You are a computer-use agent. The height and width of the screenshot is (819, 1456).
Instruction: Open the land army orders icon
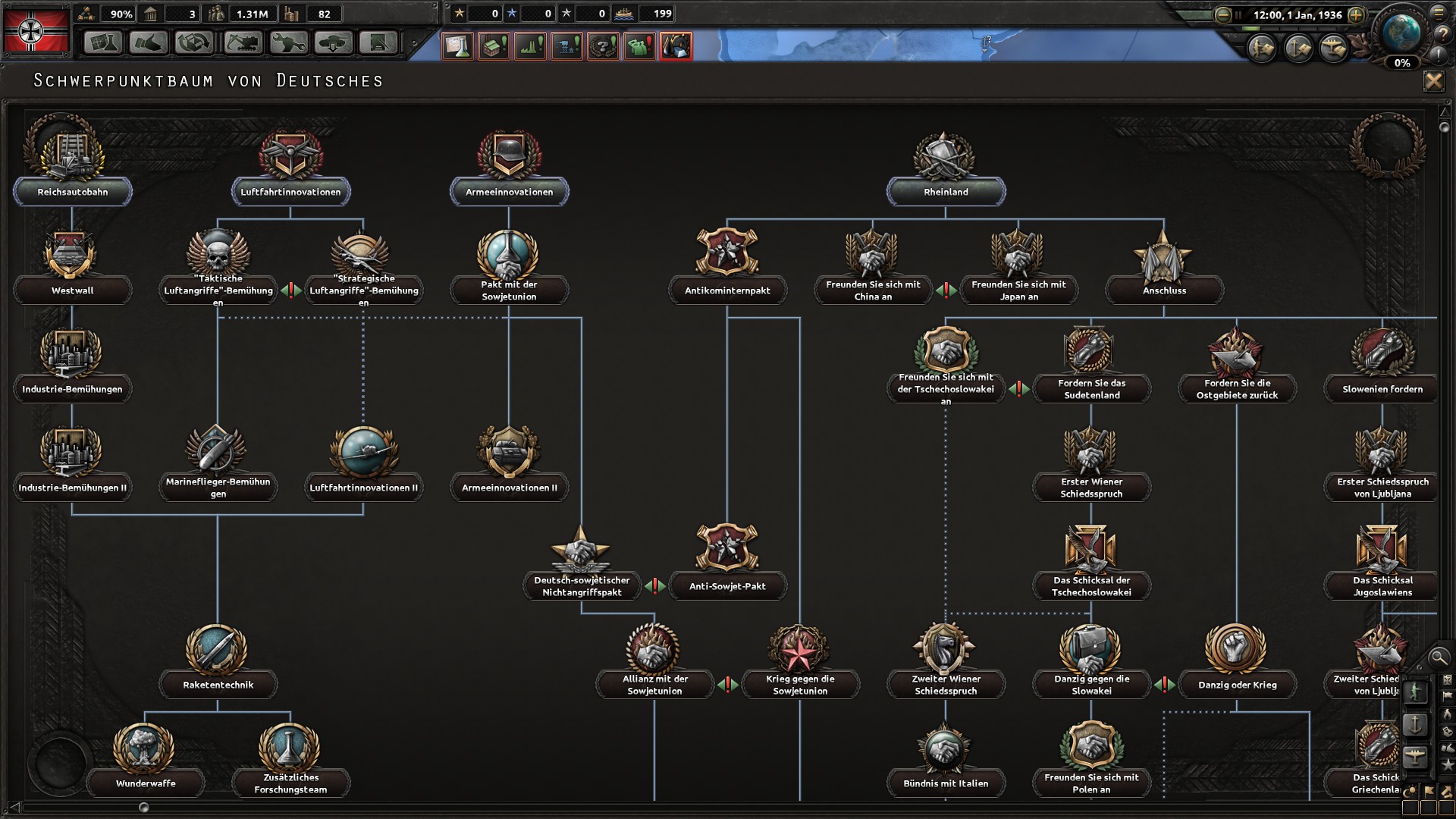1263,49
